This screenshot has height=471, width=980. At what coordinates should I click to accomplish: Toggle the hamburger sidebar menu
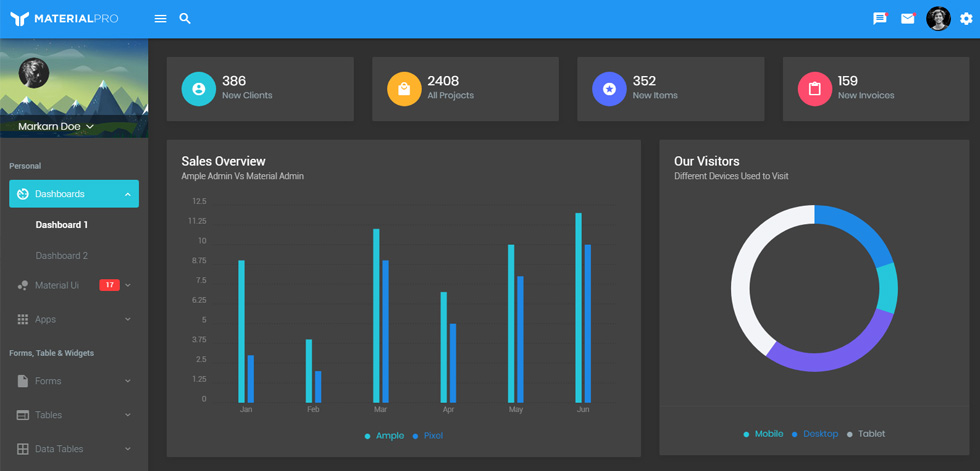[x=161, y=19]
